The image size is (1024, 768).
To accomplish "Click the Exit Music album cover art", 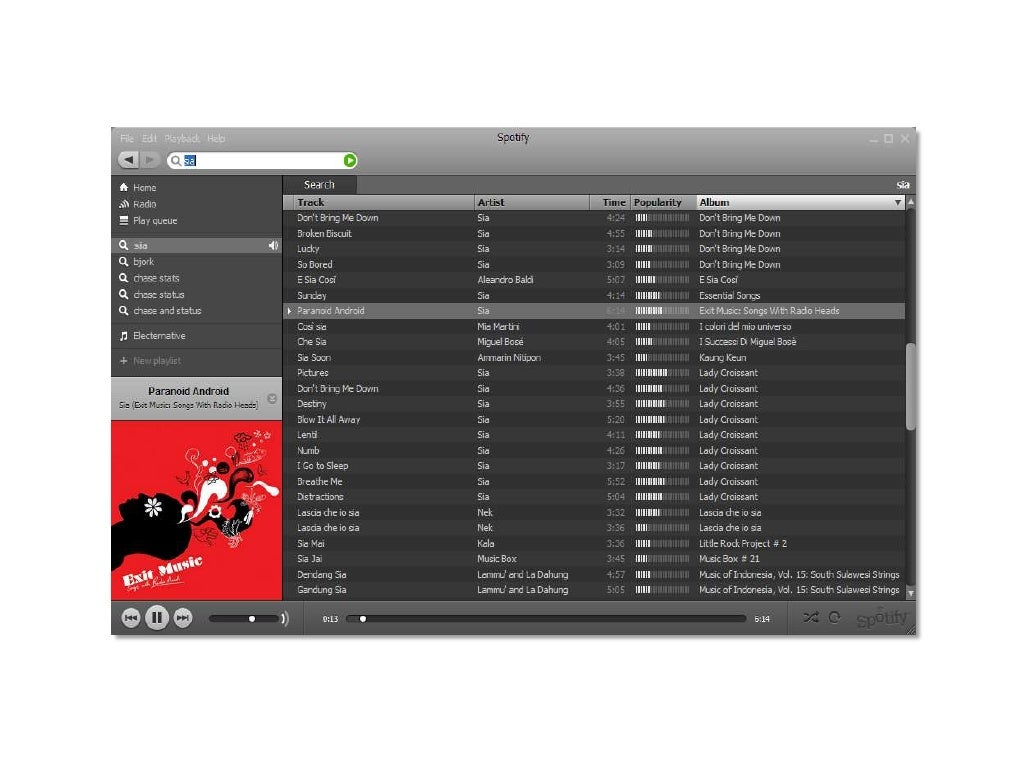I will 197,510.
